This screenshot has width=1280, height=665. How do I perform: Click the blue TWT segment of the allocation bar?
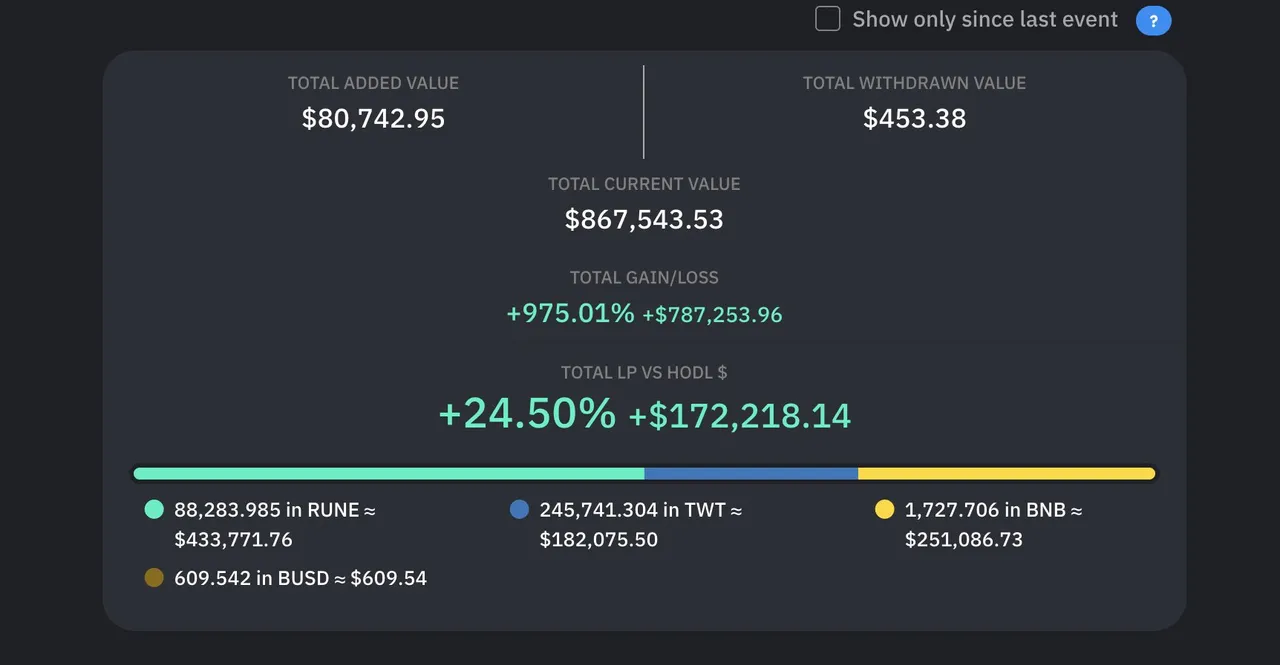[751, 473]
